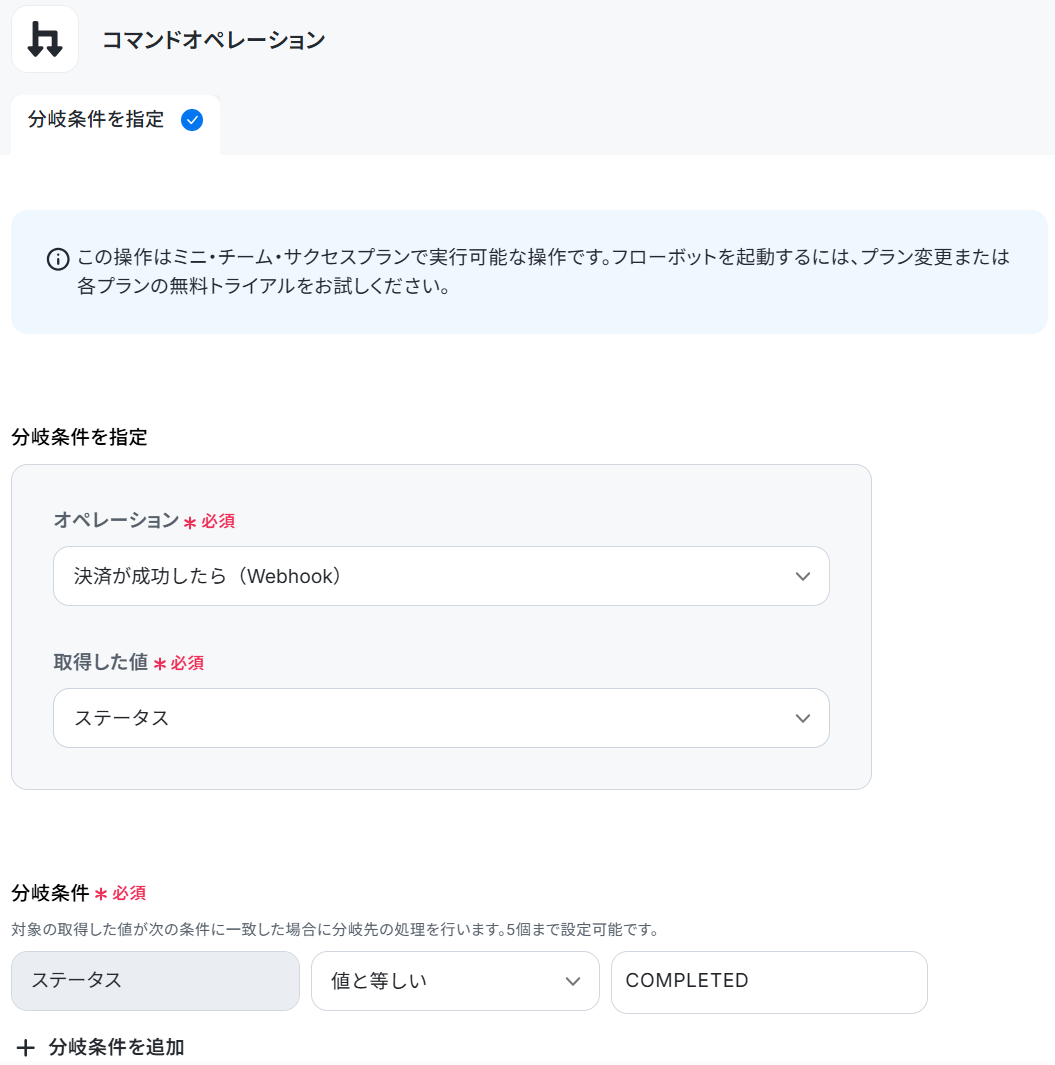Click the オペレーション required label

tap(144, 521)
